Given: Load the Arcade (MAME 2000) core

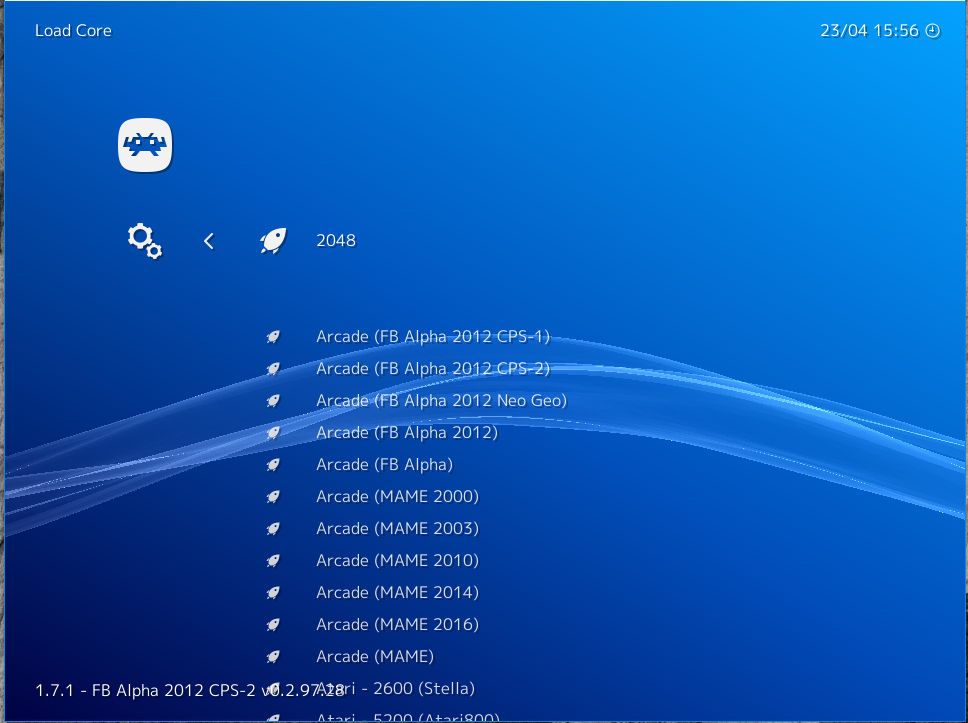Looking at the screenshot, I should point(398,497).
